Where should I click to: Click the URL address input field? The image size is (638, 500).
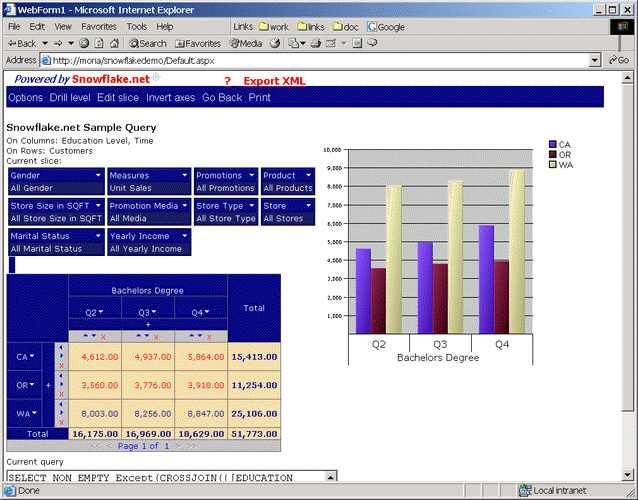[x=315, y=61]
